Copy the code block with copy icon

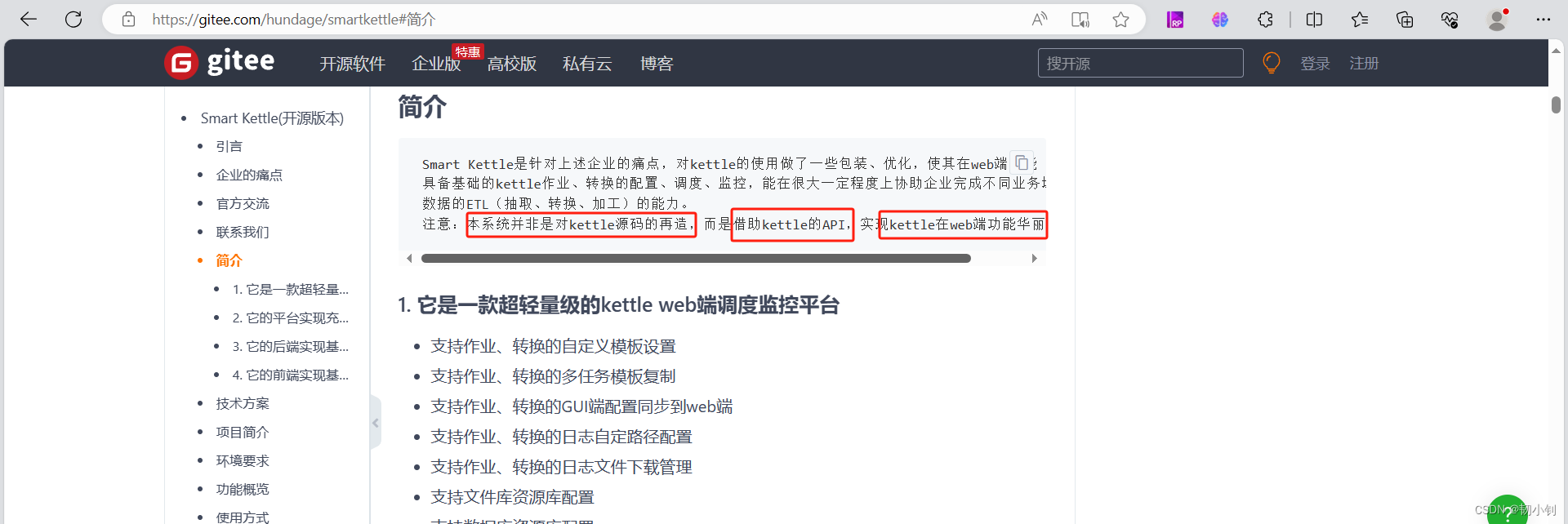[1021, 162]
